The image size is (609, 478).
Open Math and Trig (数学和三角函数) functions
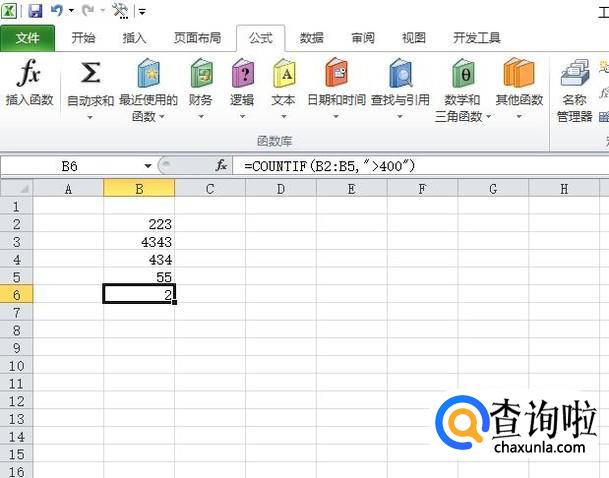point(462,74)
